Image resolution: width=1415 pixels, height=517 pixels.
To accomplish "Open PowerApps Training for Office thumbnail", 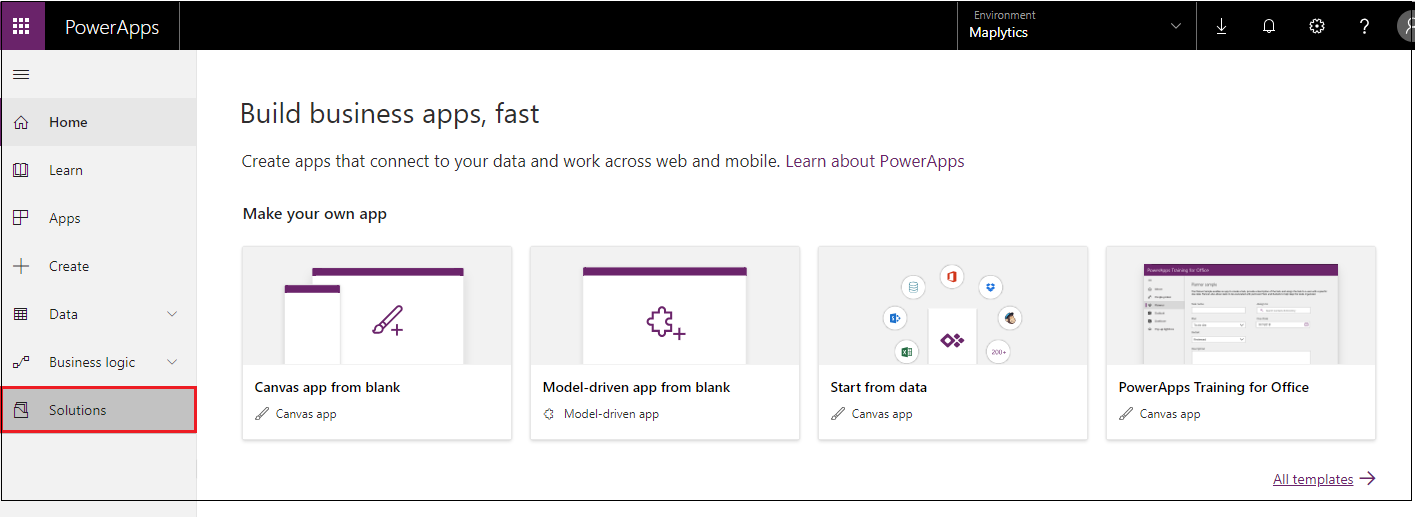I will point(1241,305).
